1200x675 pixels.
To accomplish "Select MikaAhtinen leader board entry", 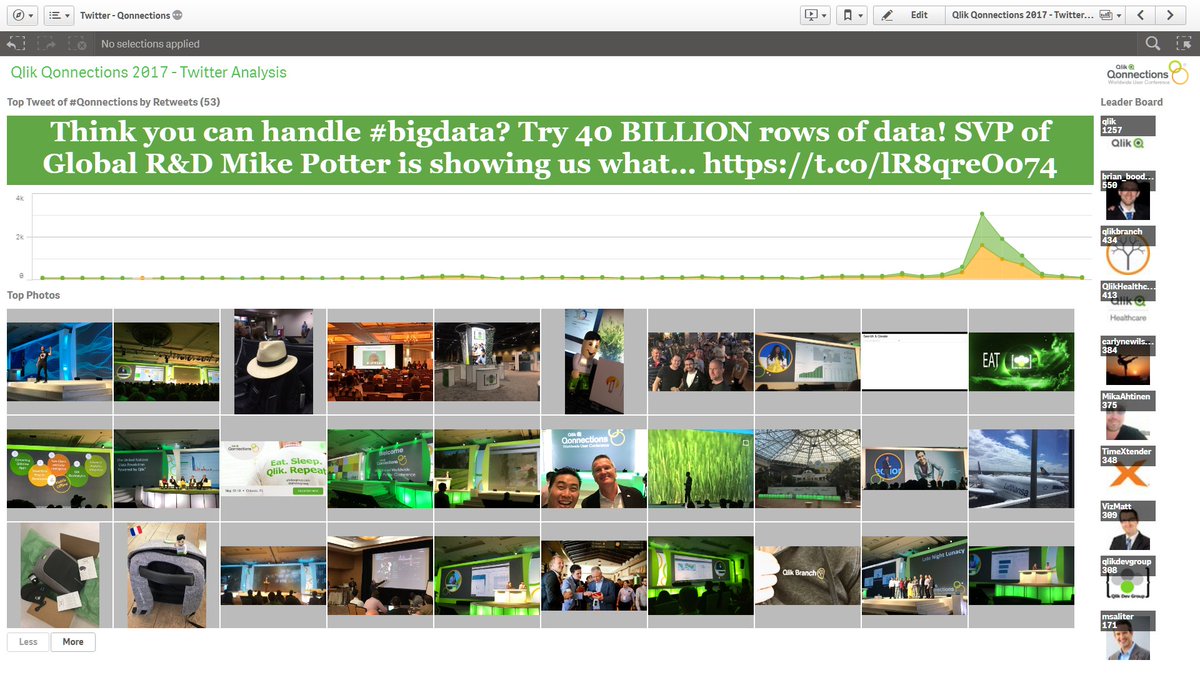I will 1128,415.
